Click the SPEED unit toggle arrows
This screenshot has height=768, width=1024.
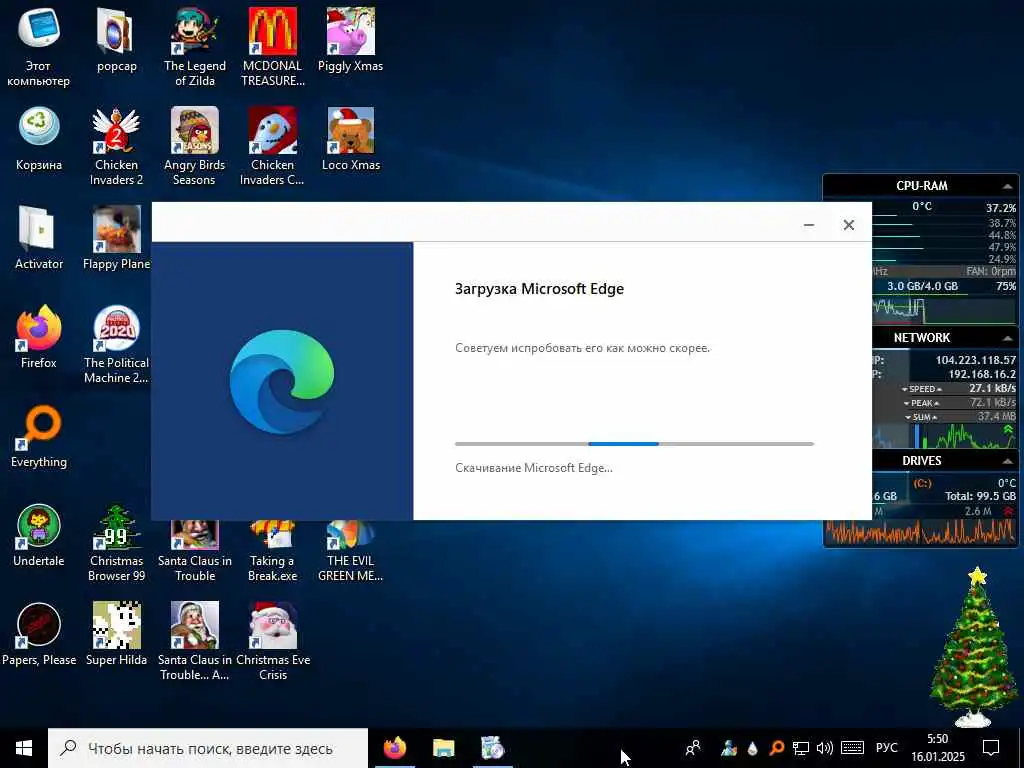click(921, 389)
